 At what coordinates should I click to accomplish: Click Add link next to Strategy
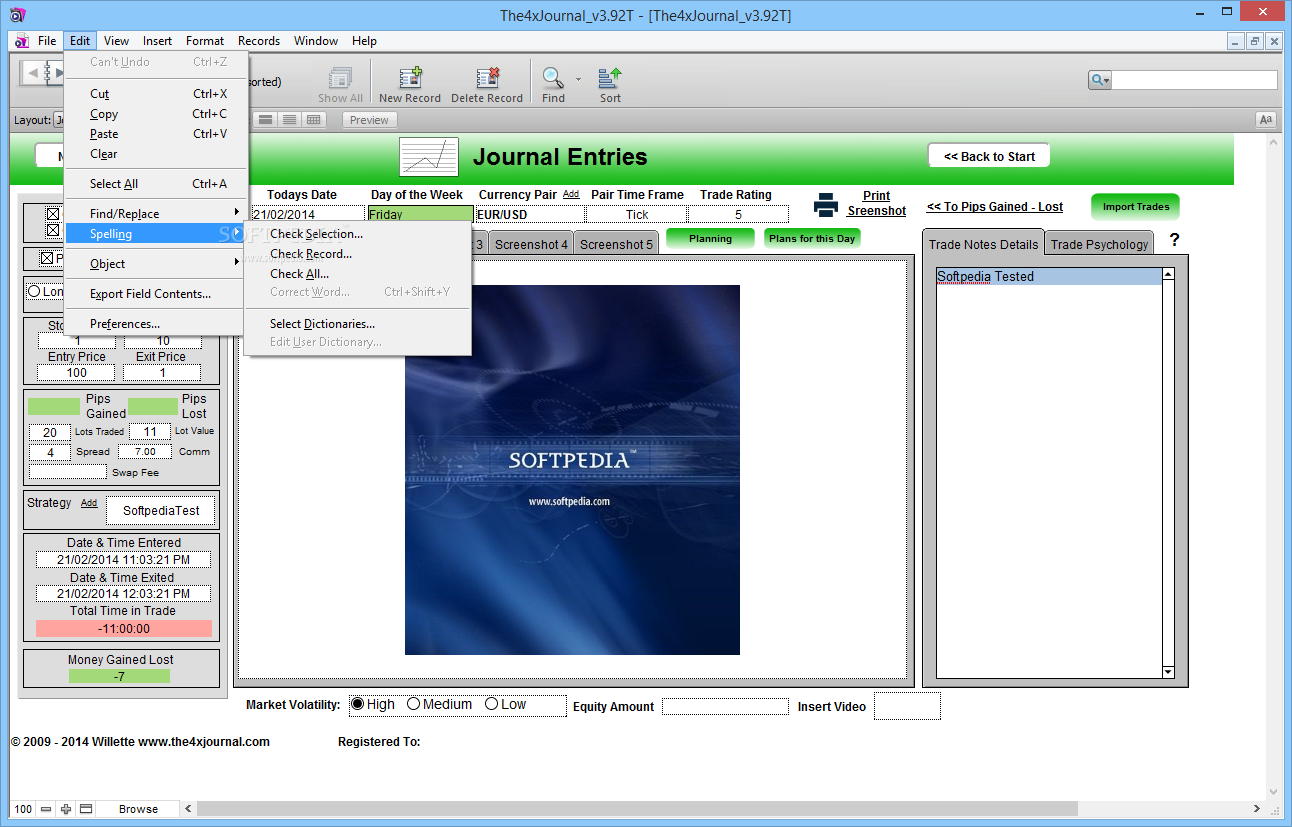[x=89, y=503]
